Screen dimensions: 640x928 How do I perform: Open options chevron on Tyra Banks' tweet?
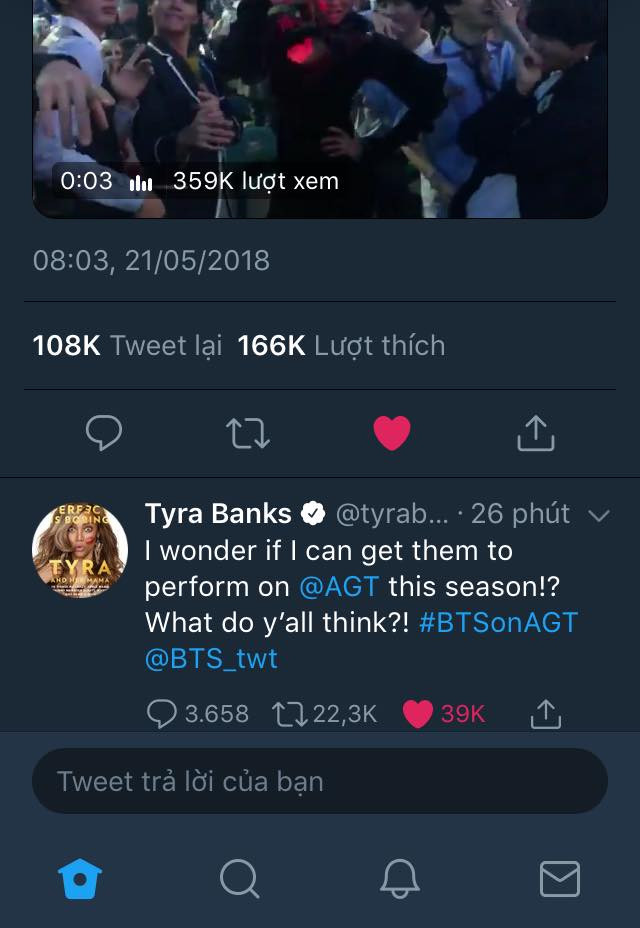[599, 516]
